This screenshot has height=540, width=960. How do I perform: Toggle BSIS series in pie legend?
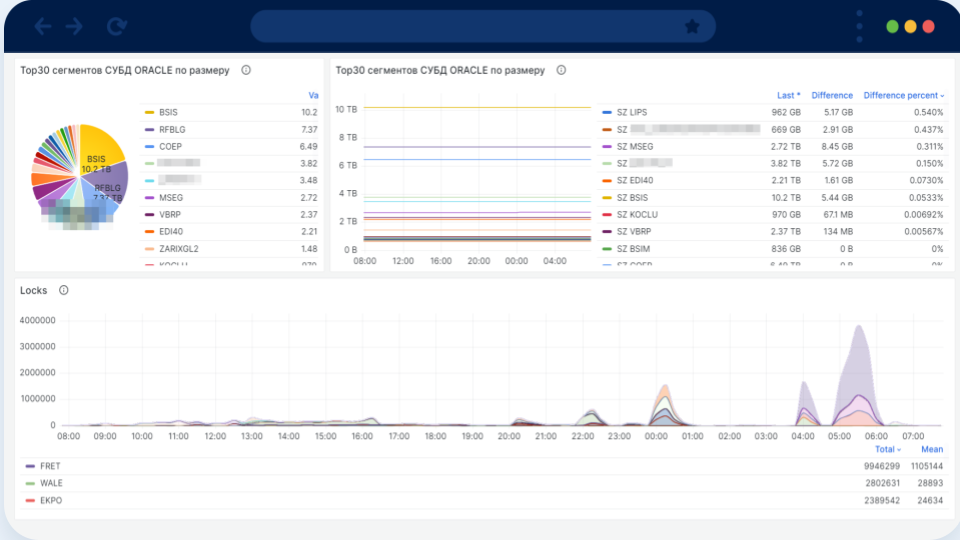pos(168,112)
